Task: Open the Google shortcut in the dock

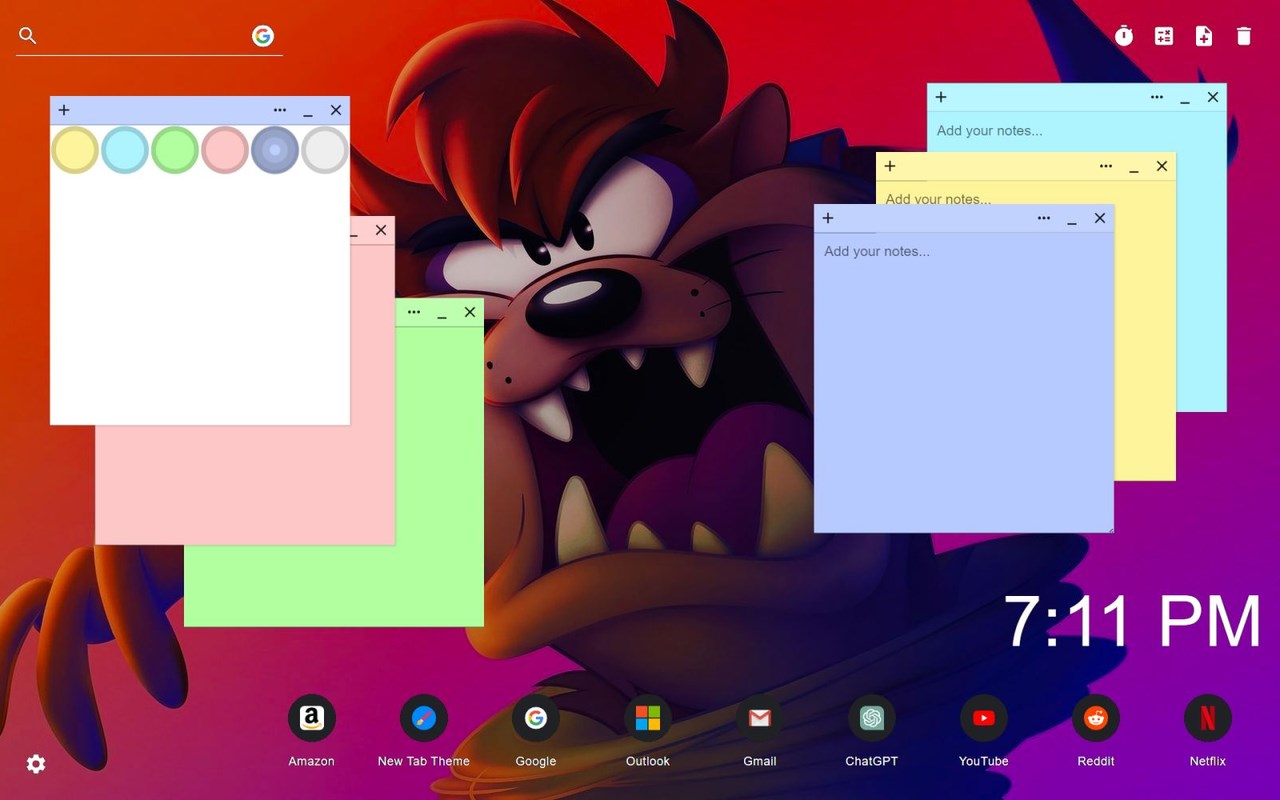Action: 536,718
